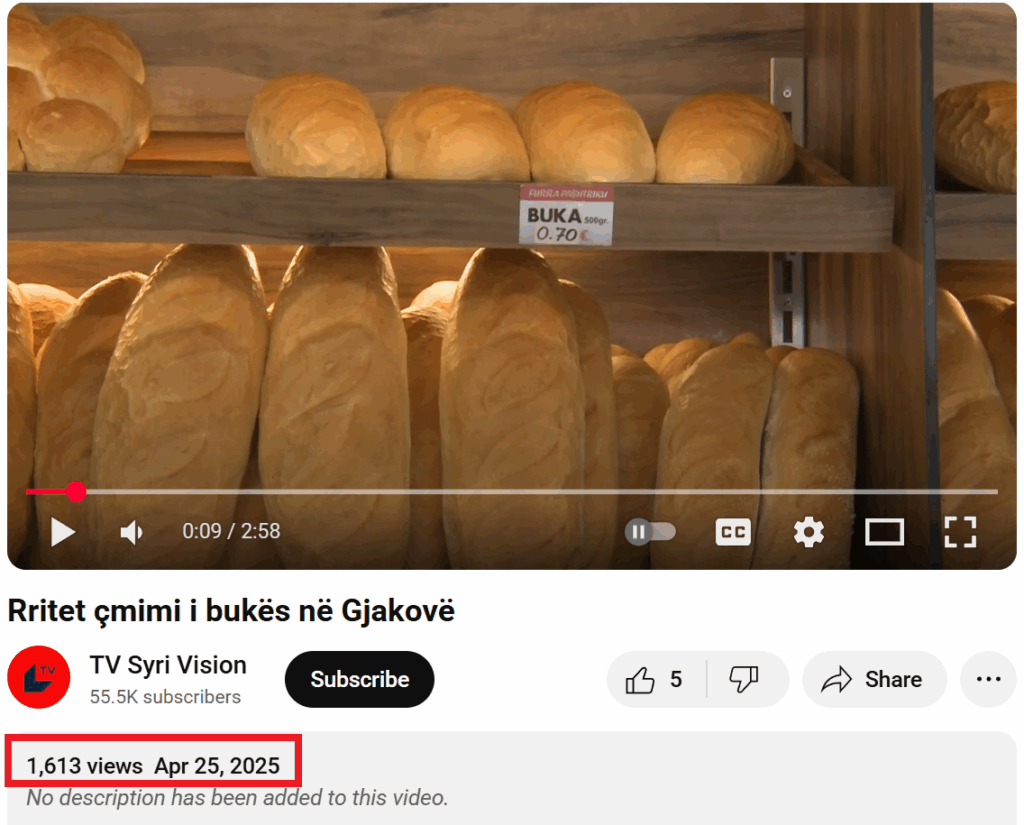This screenshot has height=825, width=1024.
Task: Click the video frame showing the BUKA price tag
Action: 566,216
